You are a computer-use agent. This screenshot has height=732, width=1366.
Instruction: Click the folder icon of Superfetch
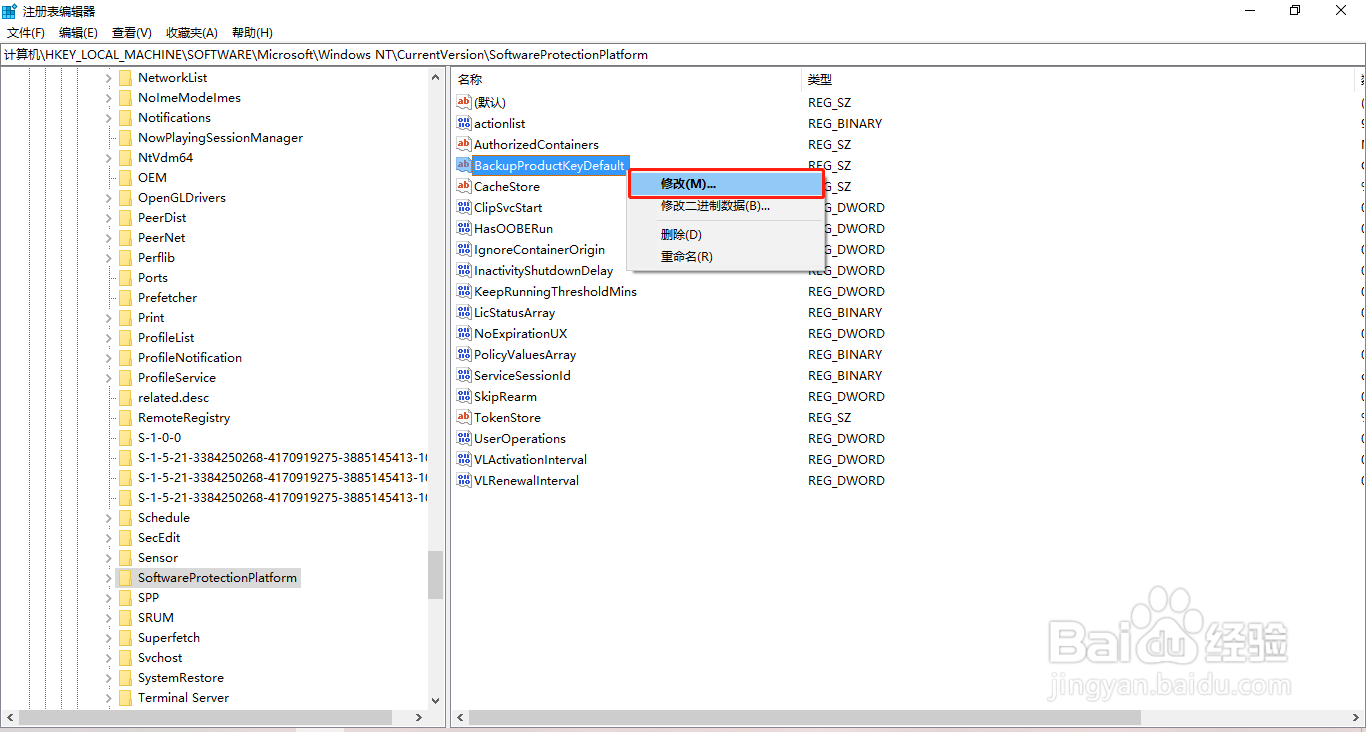pyautogui.click(x=124, y=637)
